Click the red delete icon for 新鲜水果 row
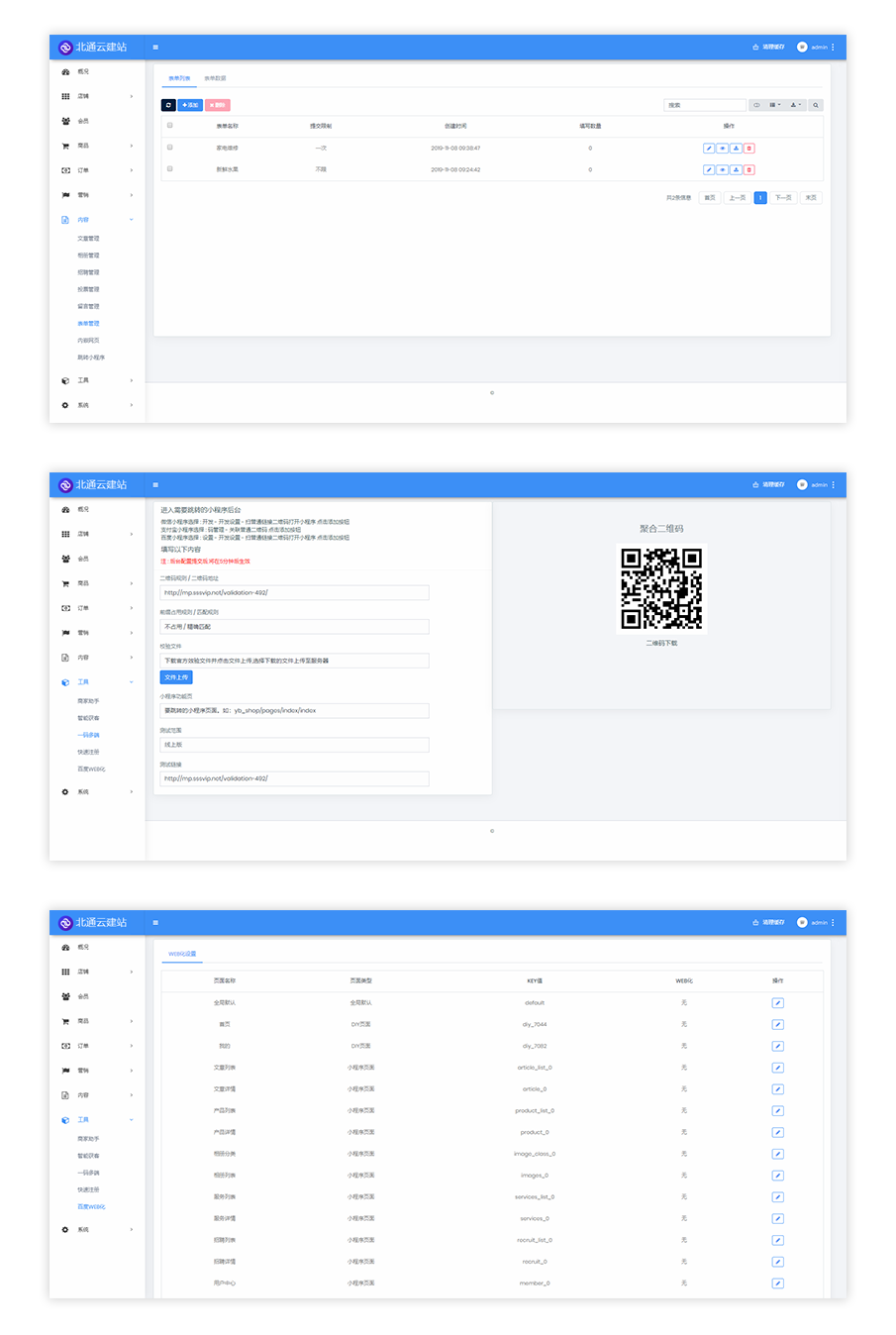The height and width of the screenshot is (1335, 896). pyautogui.click(x=749, y=169)
